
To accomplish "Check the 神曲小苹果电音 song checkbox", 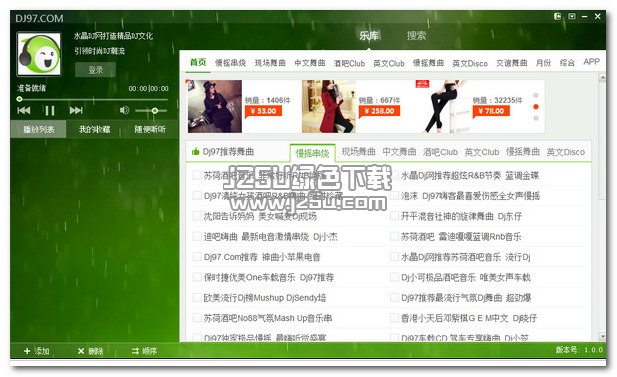I will [197, 257].
